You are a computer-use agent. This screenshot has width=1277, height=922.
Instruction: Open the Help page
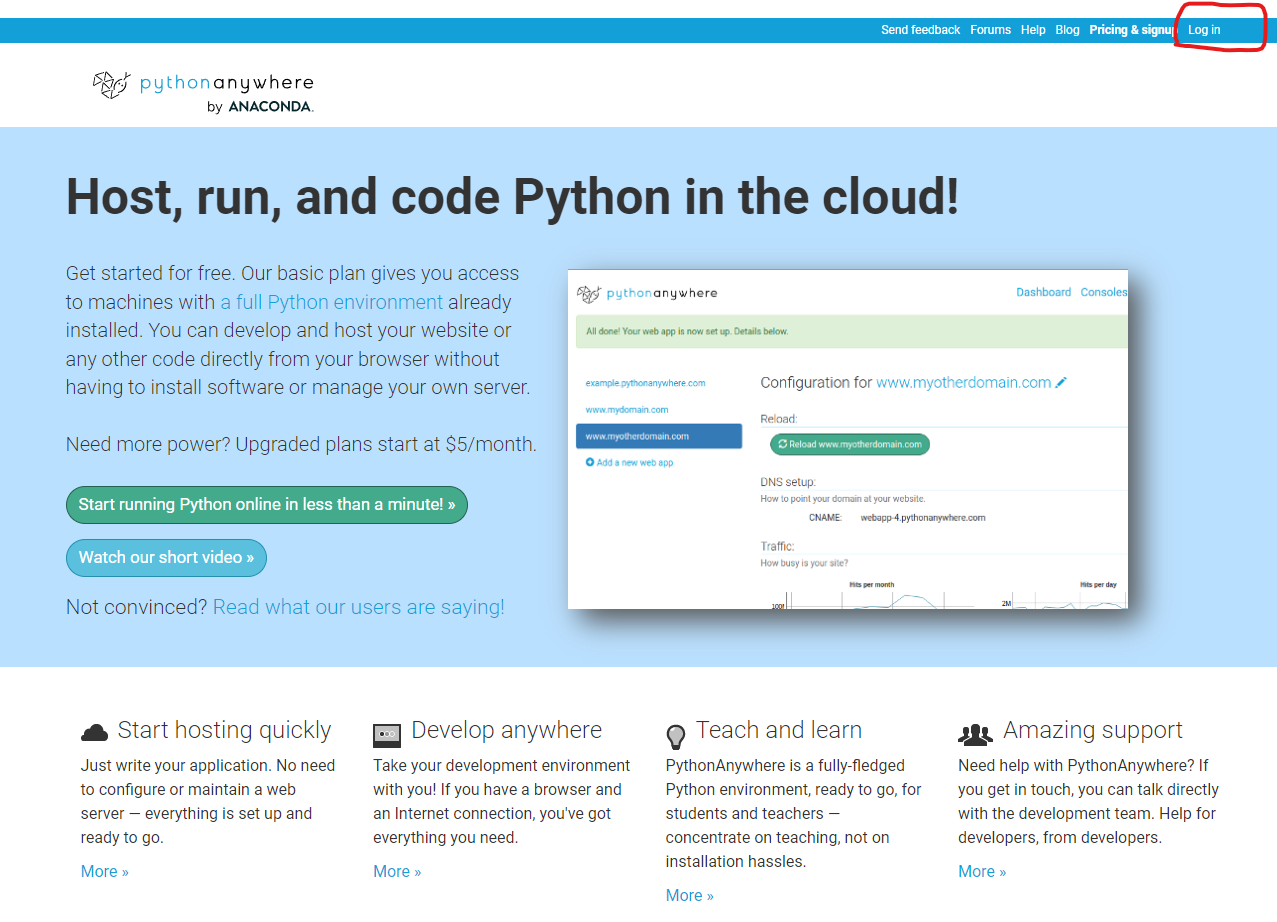pyautogui.click(x=1033, y=30)
